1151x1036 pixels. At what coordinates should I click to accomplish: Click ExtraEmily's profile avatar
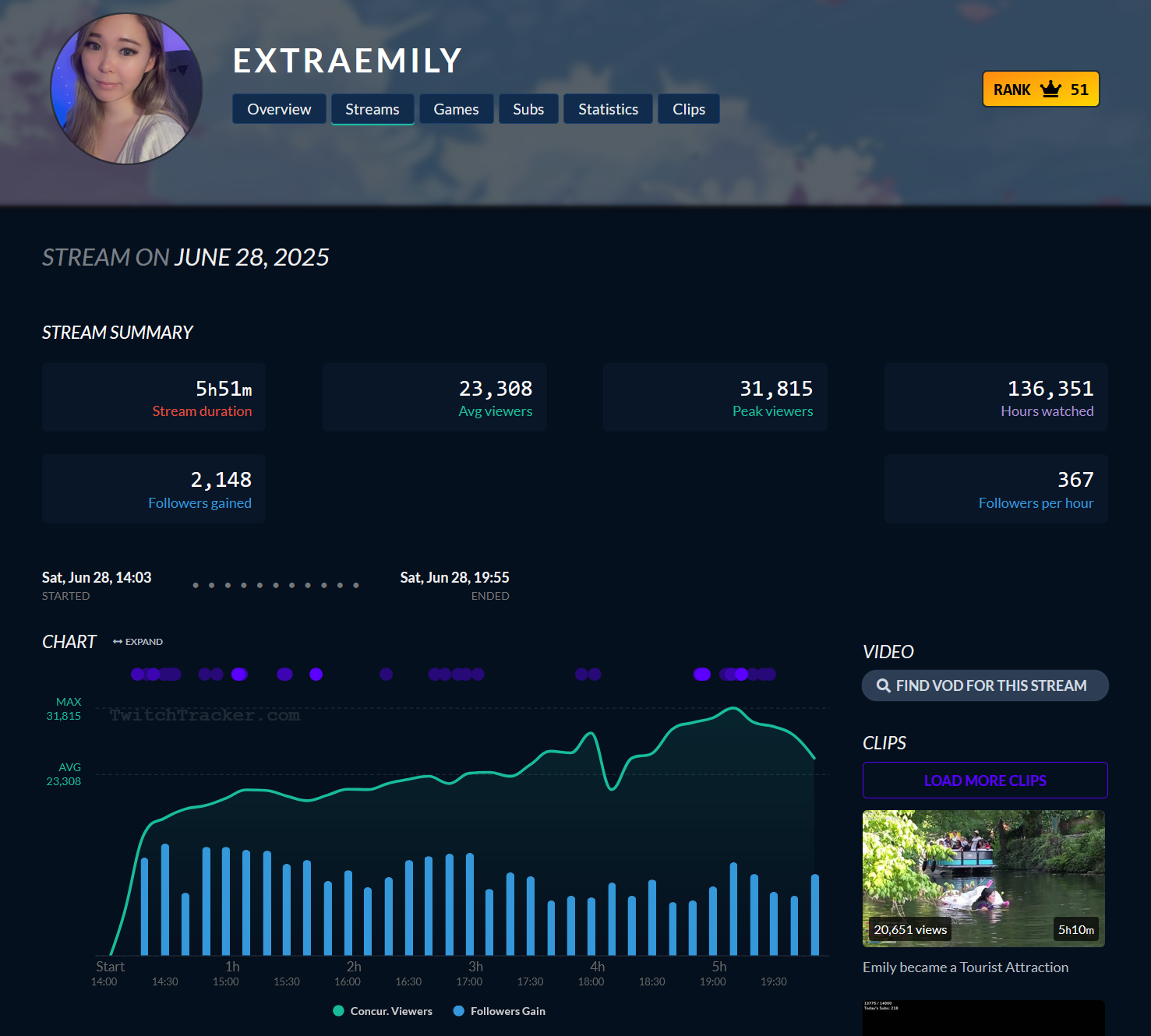(126, 88)
